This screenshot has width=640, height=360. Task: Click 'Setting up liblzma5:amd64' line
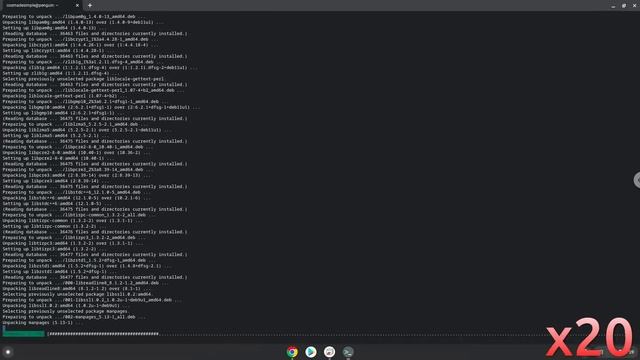[x=56, y=136]
